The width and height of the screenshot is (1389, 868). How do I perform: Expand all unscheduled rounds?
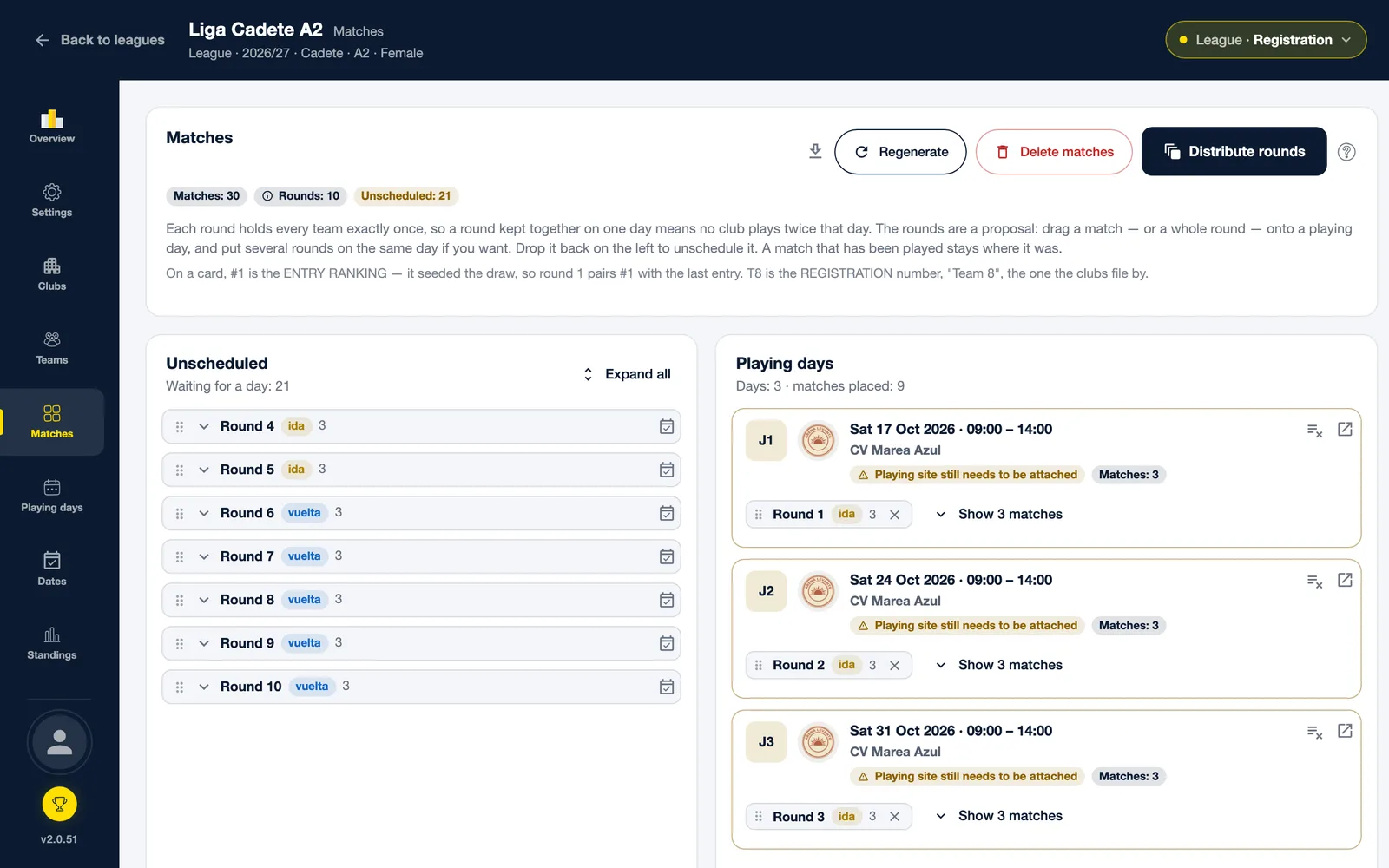pos(627,374)
